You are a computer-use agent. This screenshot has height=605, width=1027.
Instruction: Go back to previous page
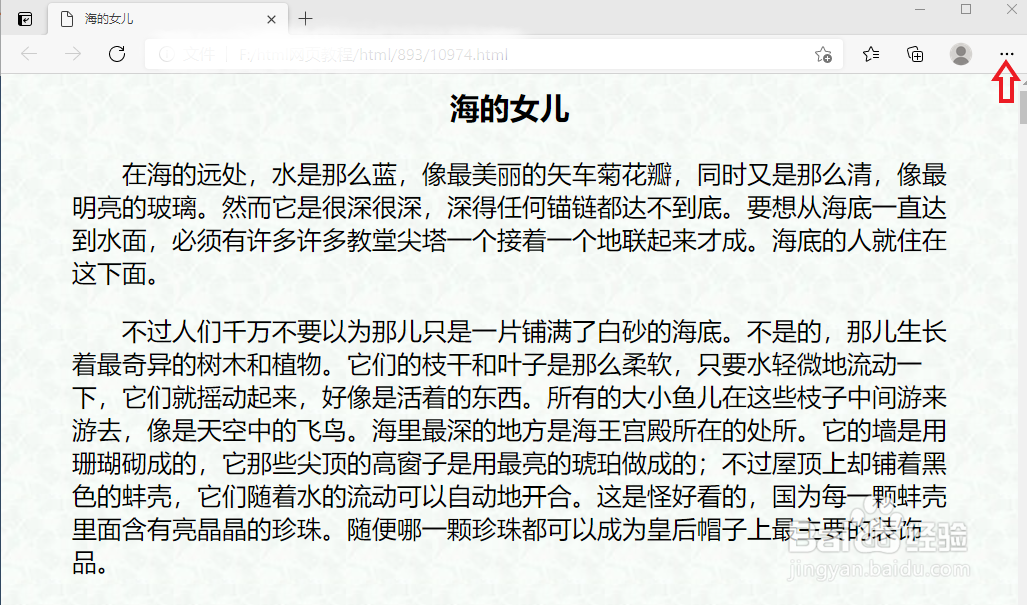coord(29,54)
